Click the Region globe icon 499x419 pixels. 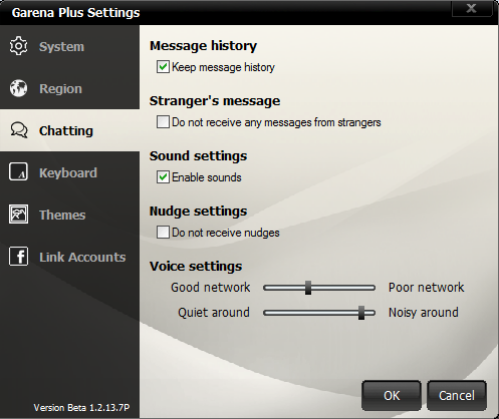pyautogui.click(x=18, y=88)
